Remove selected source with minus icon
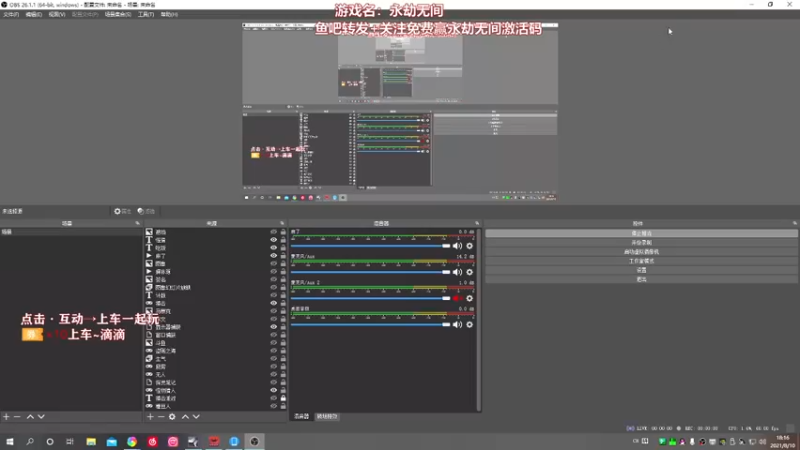Screen dimensions: 800x450 pos(161,417)
